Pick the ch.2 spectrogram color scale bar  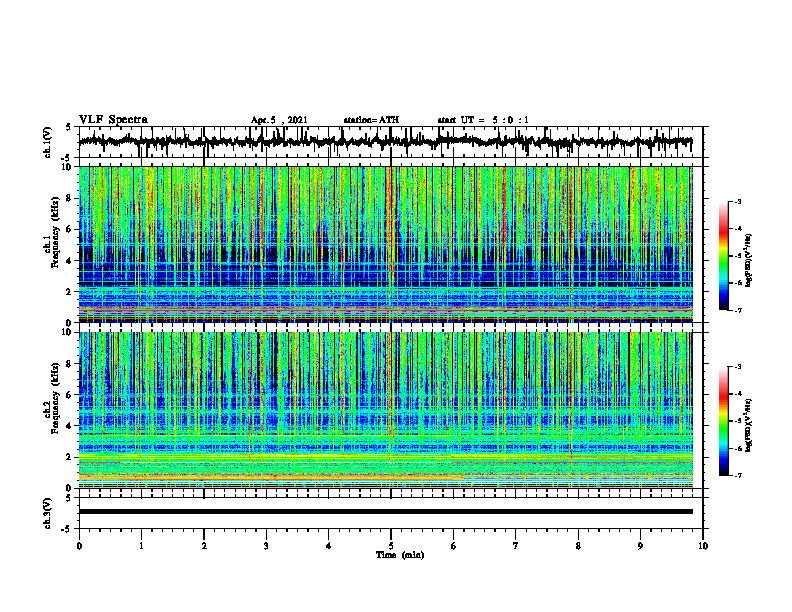click(x=724, y=421)
